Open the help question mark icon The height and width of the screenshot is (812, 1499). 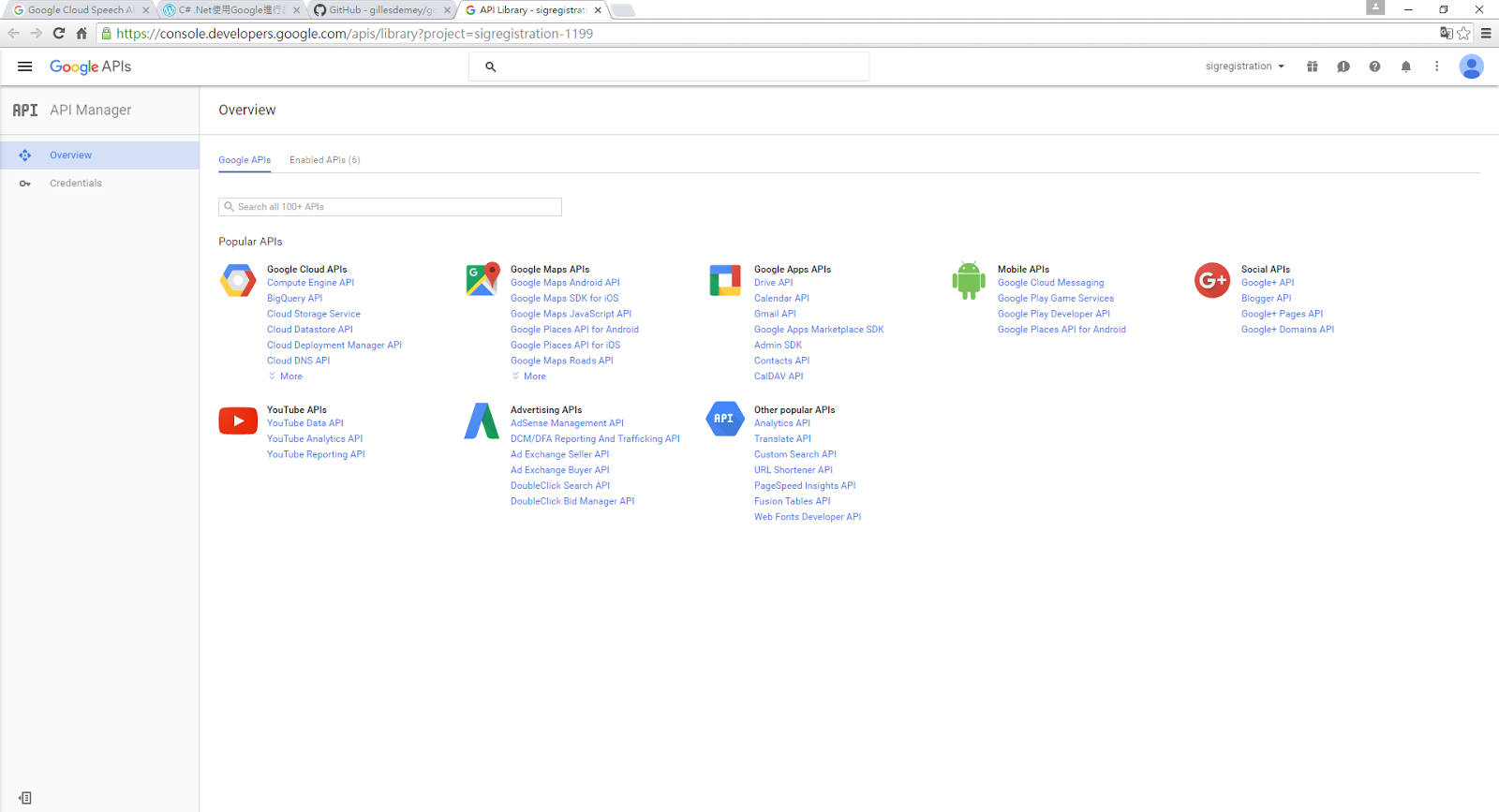pos(1374,66)
